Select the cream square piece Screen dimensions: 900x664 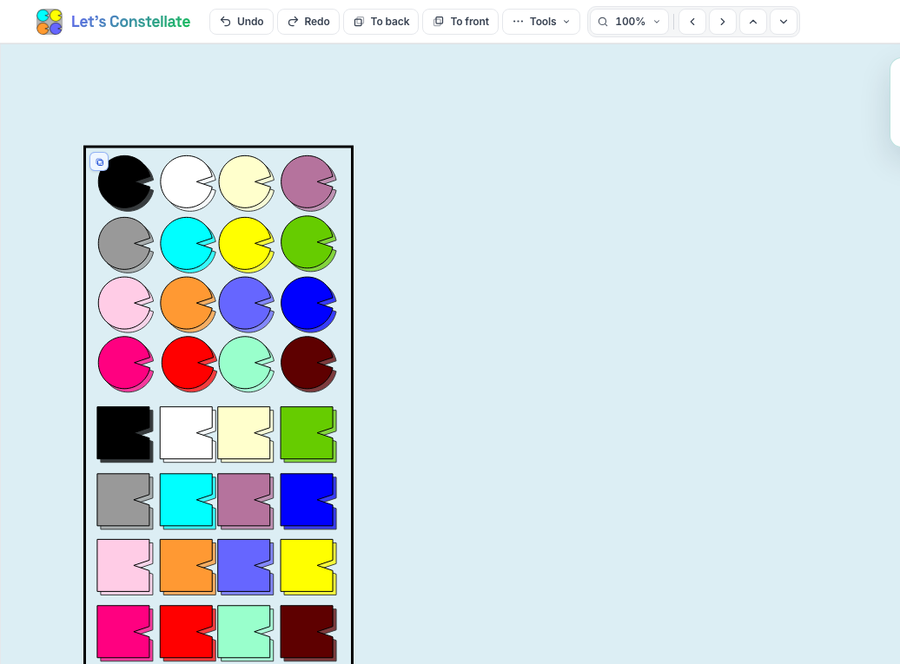(x=246, y=434)
